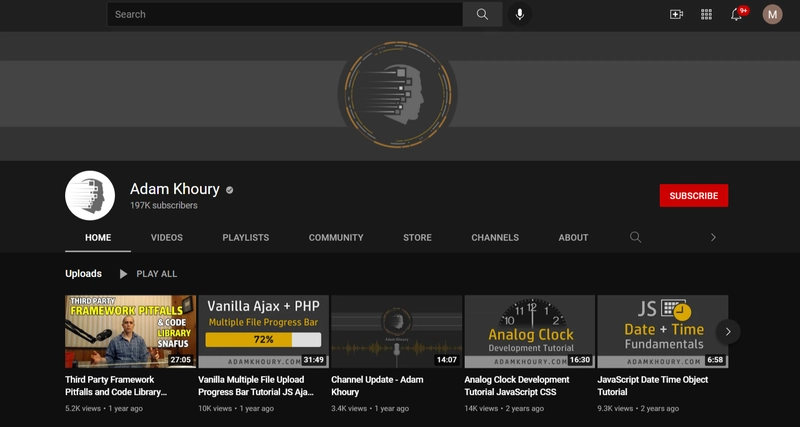The image size is (800, 427).
Task: Click the 14:07 duration badge
Action: (x=447, y=360)
